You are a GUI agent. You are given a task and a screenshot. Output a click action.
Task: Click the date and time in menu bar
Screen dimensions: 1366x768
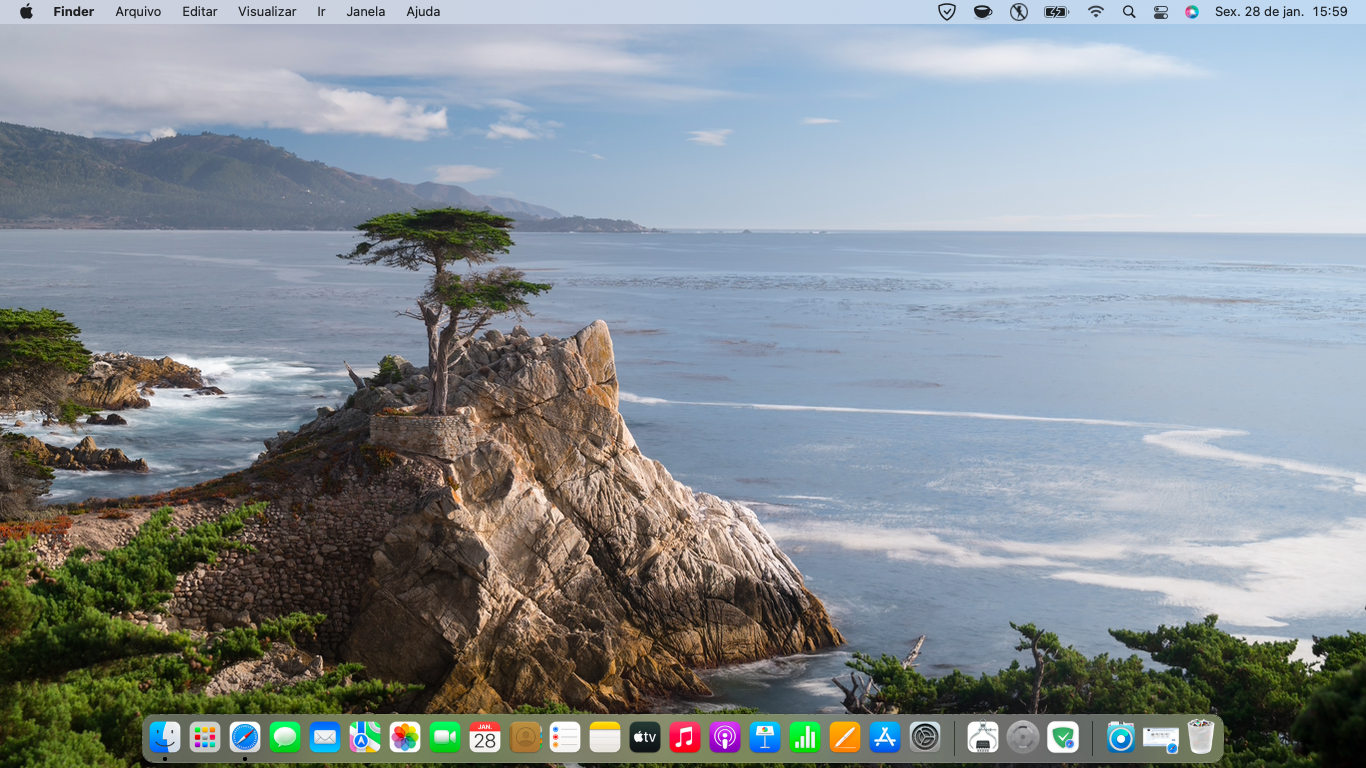1281,12
